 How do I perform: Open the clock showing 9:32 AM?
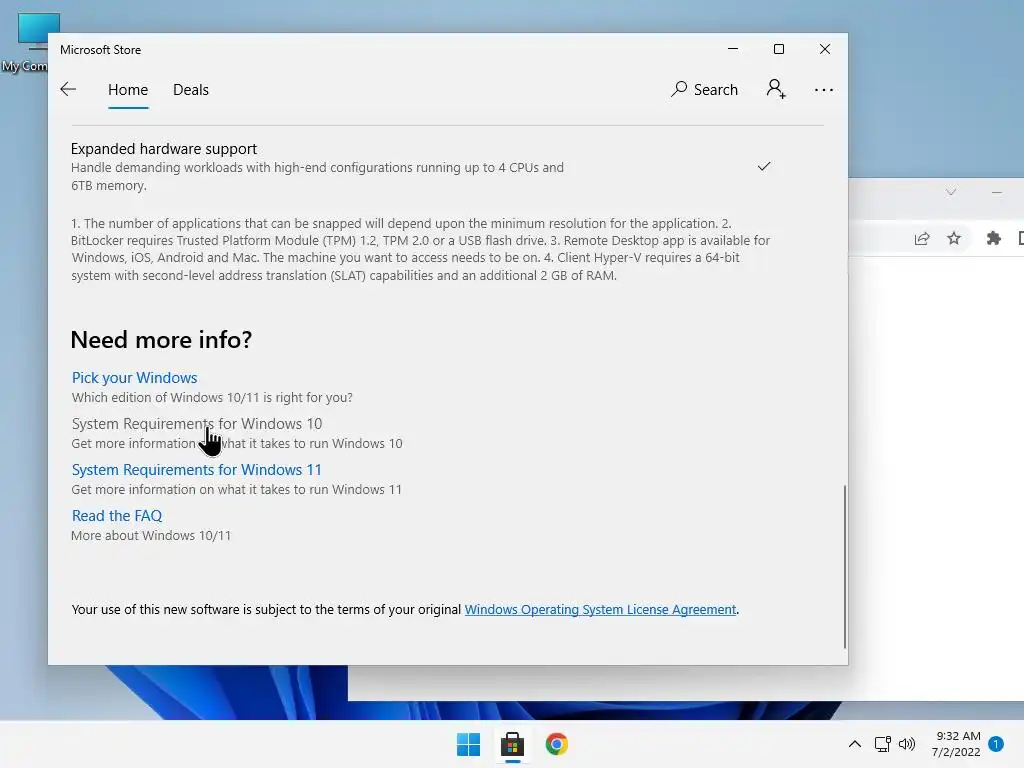(956, 744)
